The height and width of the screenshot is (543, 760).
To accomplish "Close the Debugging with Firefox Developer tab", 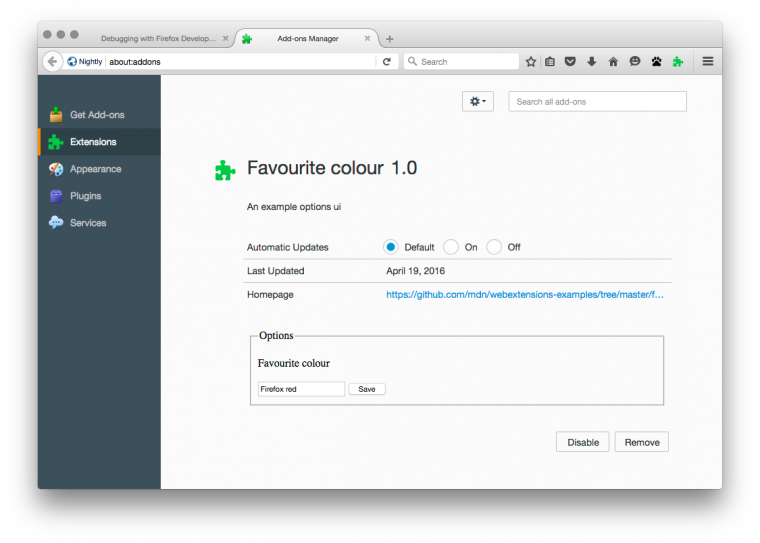I will coord(225,38).
